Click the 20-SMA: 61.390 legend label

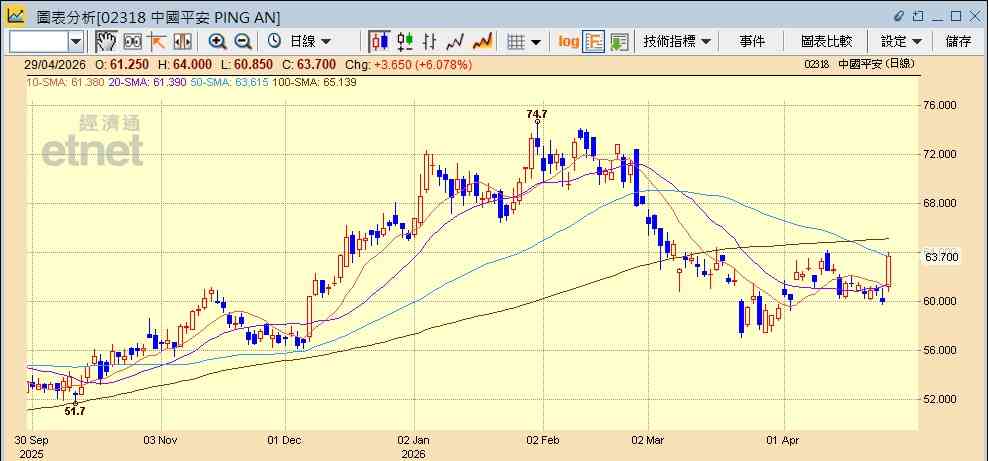pos(148,82)
